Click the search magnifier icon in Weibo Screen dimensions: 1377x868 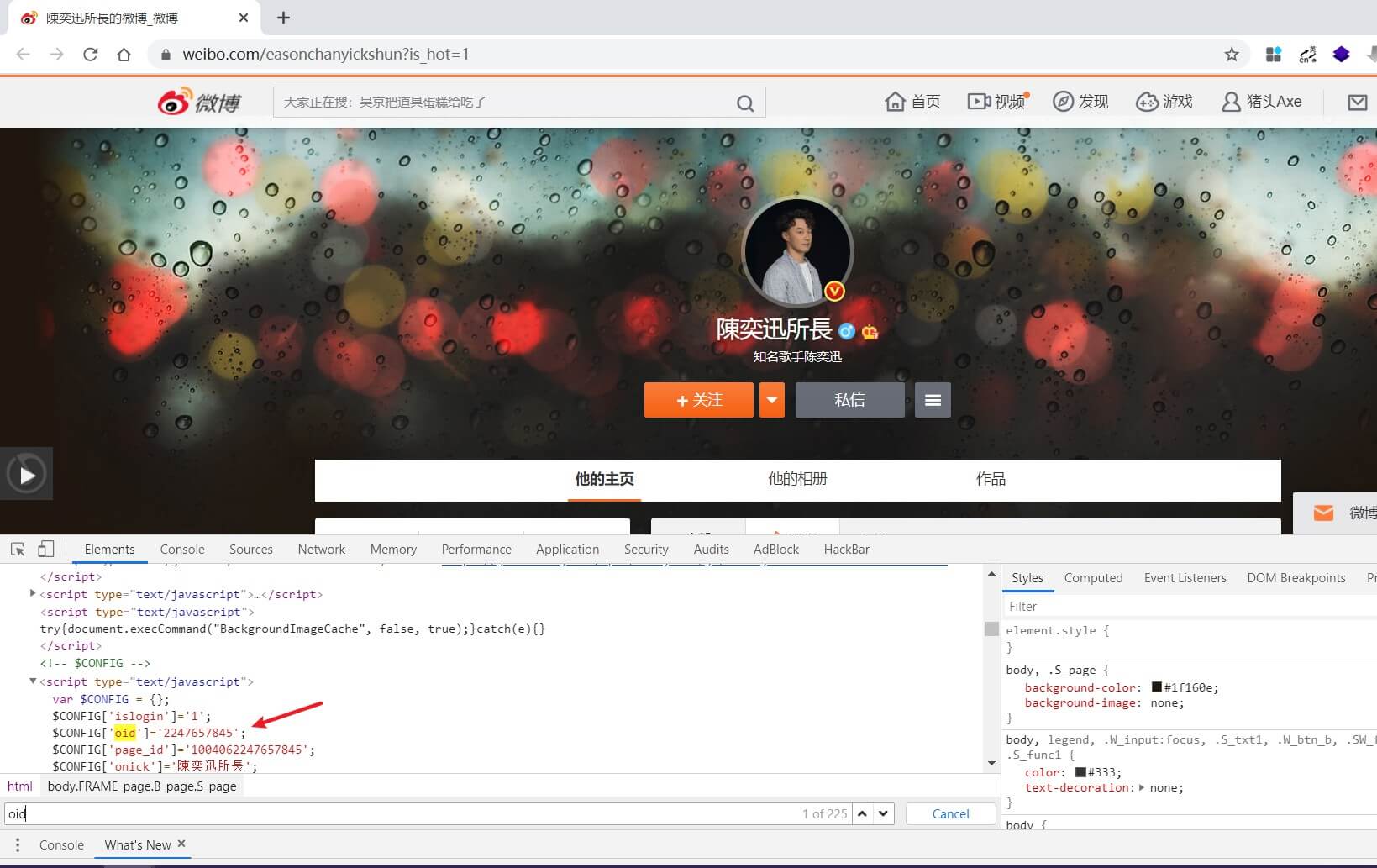pos(745,103)
